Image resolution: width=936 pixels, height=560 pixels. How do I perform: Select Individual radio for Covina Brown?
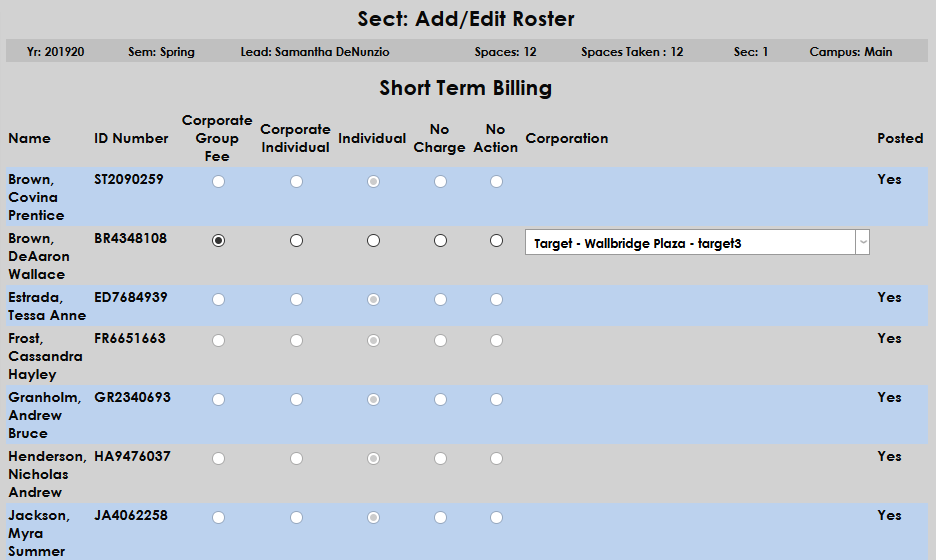[x=373, y=182]
